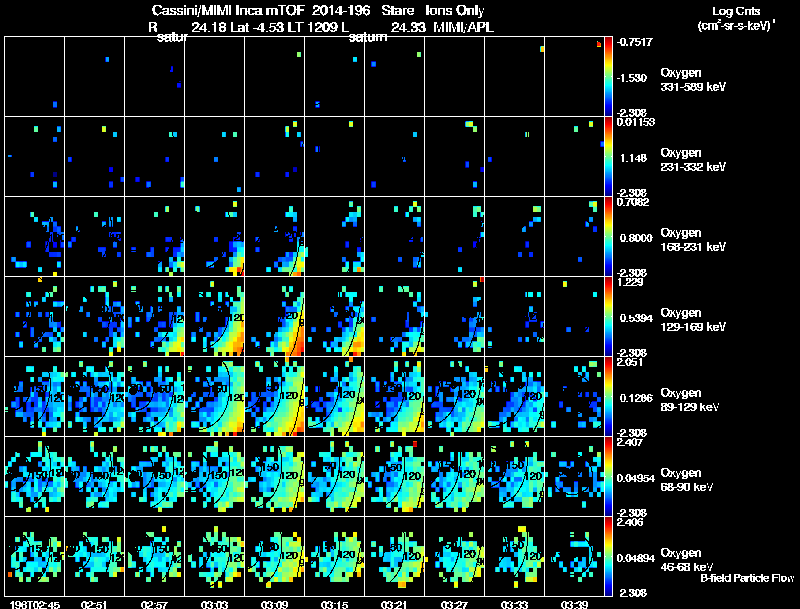Select the 331-589 keV panel at 03:39
Screen dimensions: 800x609
(574, 77)
